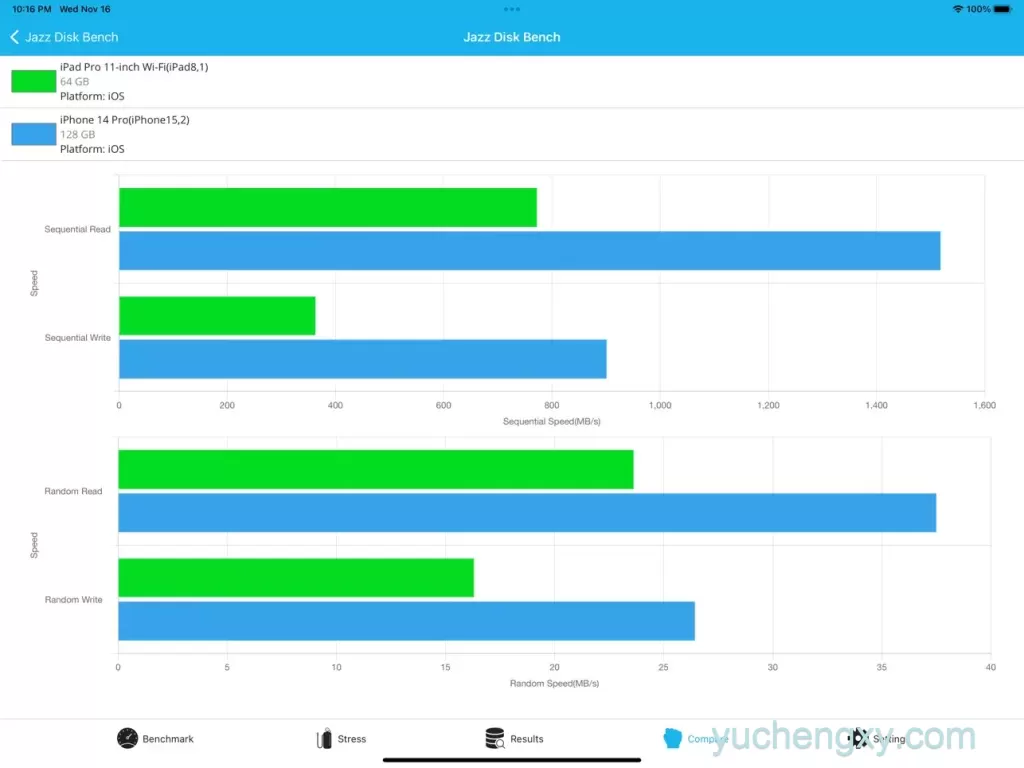Tap the green iPad Pro color swatch
Screen dimensions: 1024x768
34,82
